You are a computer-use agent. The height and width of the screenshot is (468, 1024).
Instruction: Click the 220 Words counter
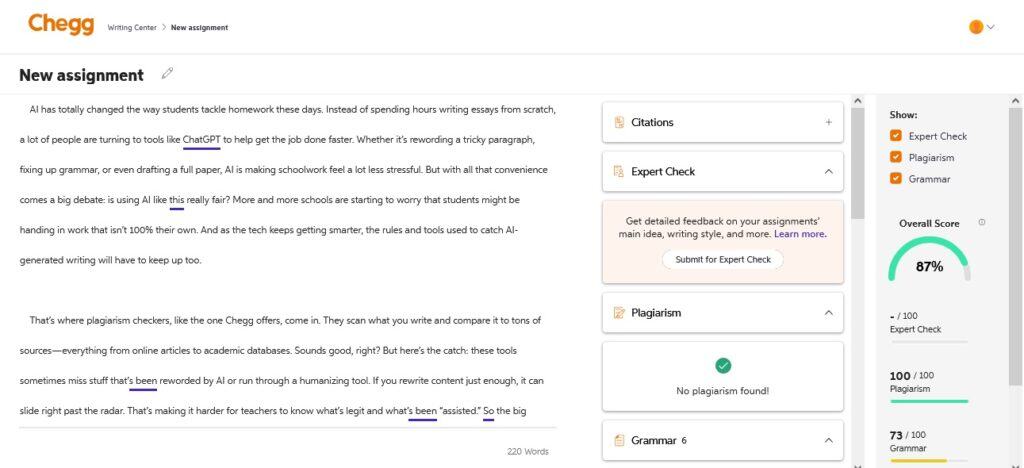click(x=528, y=452)
